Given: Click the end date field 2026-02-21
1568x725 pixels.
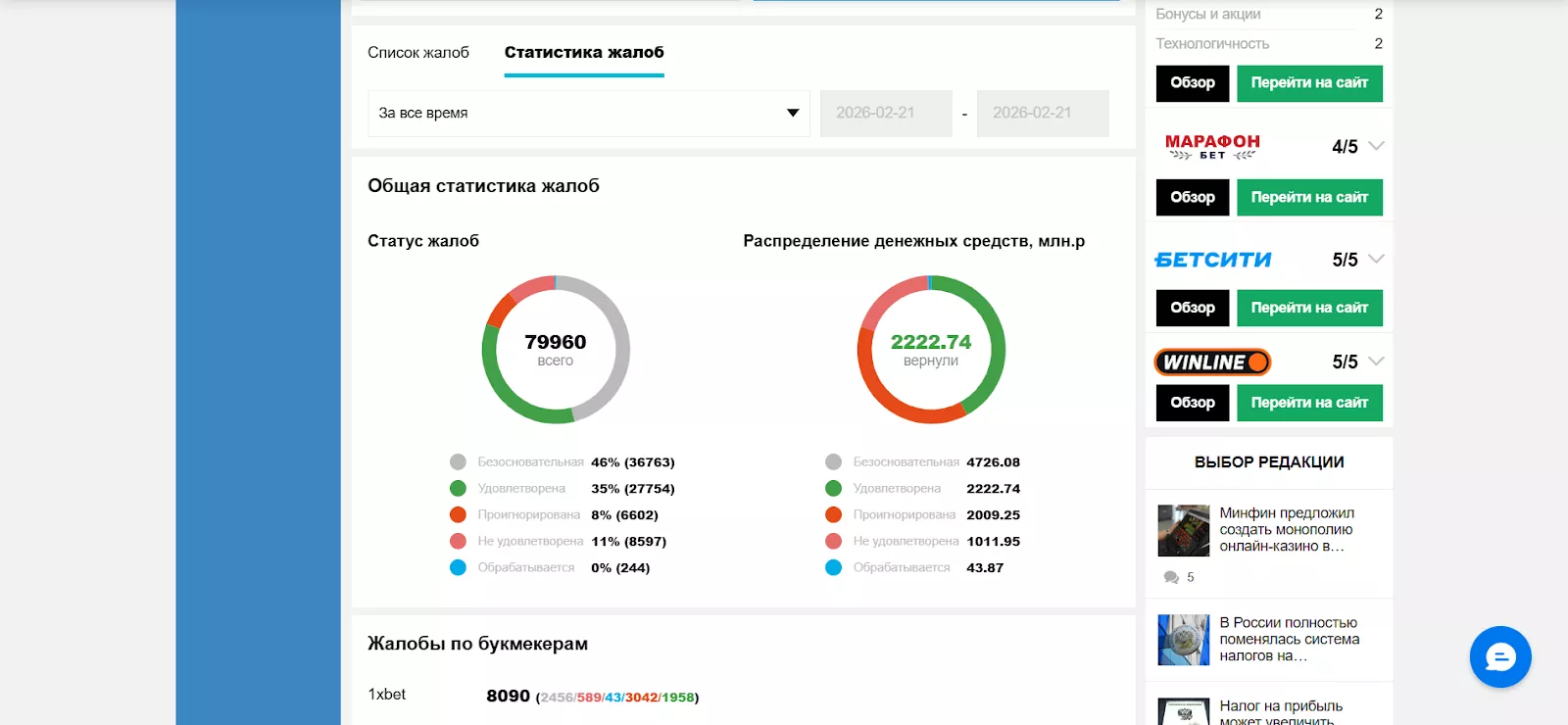Looking at the screenshot, I should 1043,113.
